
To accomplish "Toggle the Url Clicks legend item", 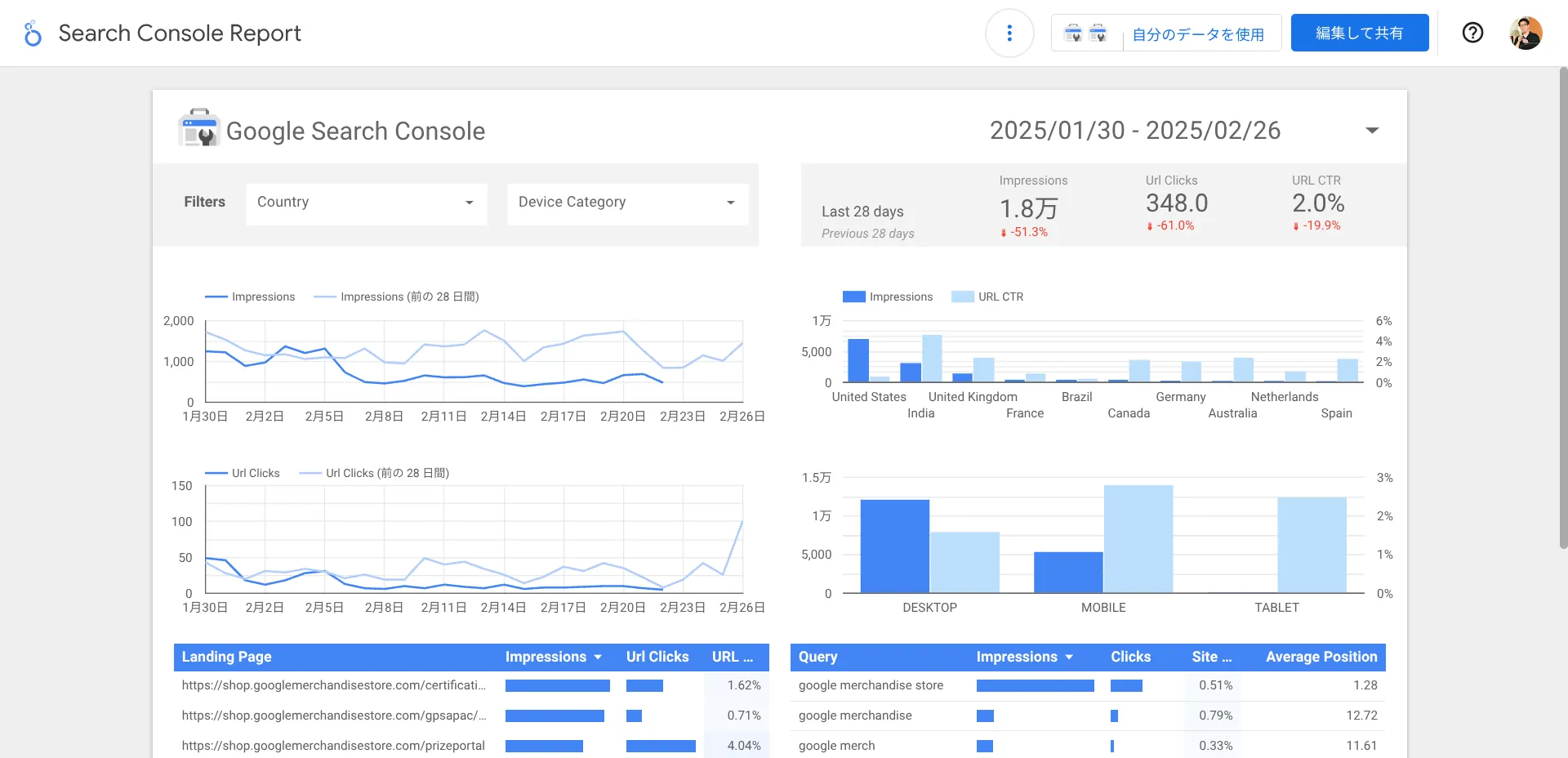I will 243,473.
